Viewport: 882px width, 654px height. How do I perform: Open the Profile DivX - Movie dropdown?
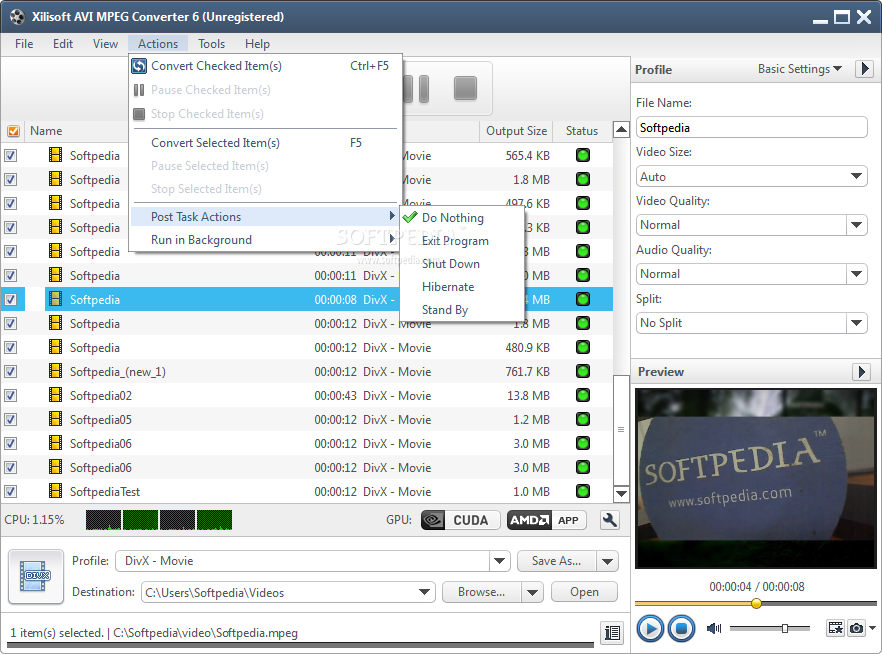pos(498,561)
